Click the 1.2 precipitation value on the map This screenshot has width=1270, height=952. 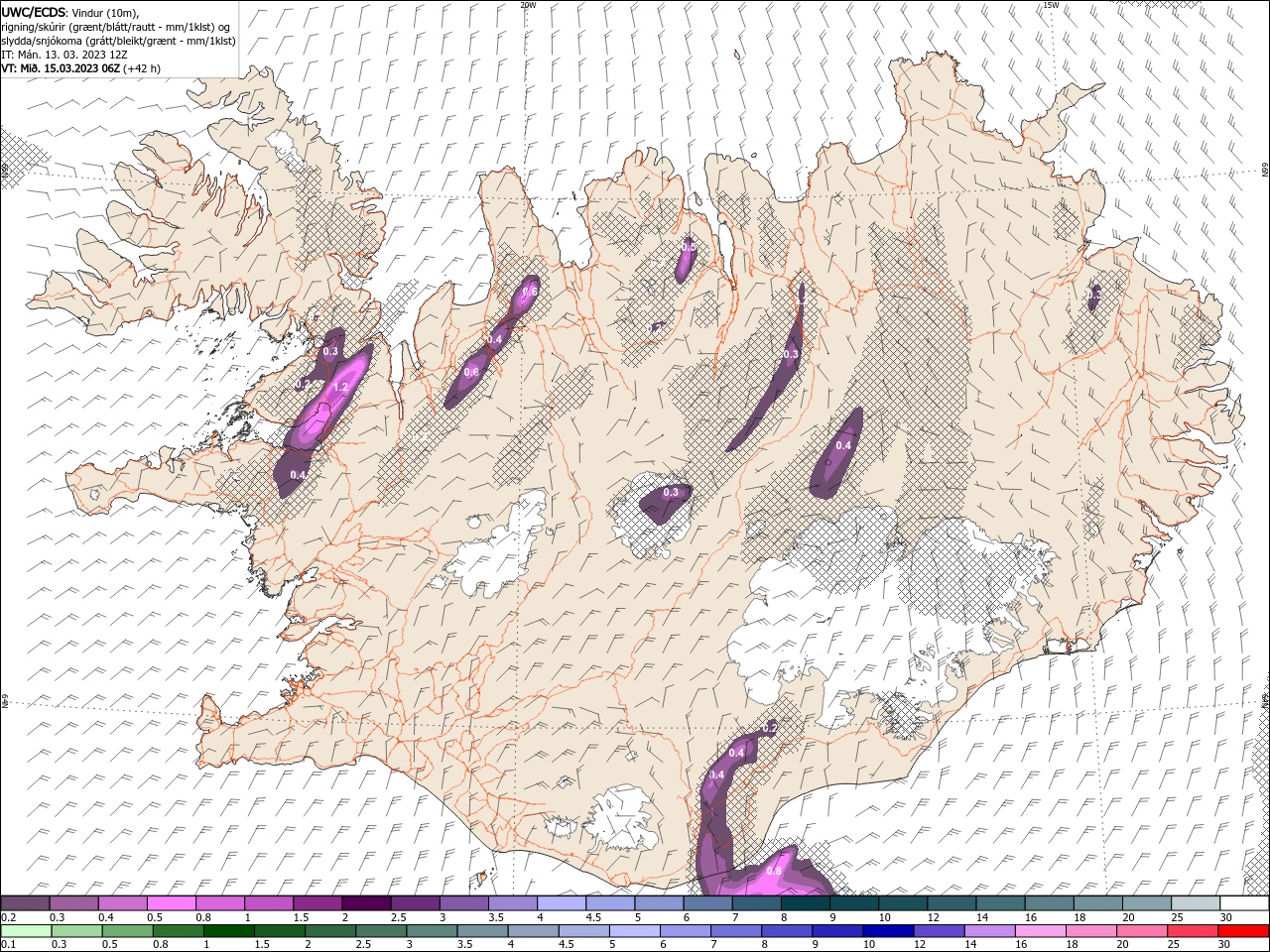pyautogui.click(x=339, y=388)
